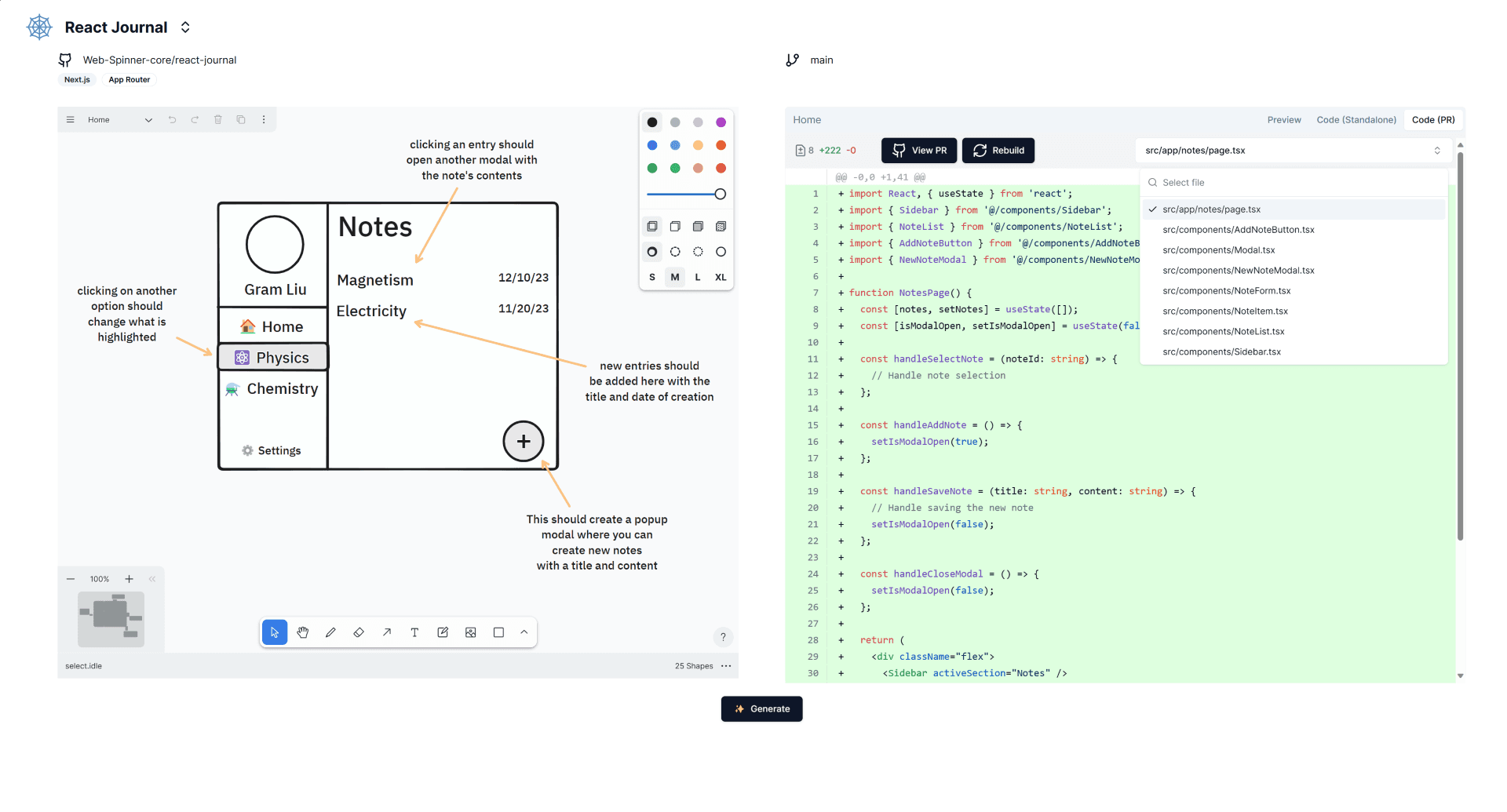The width and height of the screenshot is (1507, 812).
Task: Switch to the Preview tab
Action: [x=1283, y=120]
